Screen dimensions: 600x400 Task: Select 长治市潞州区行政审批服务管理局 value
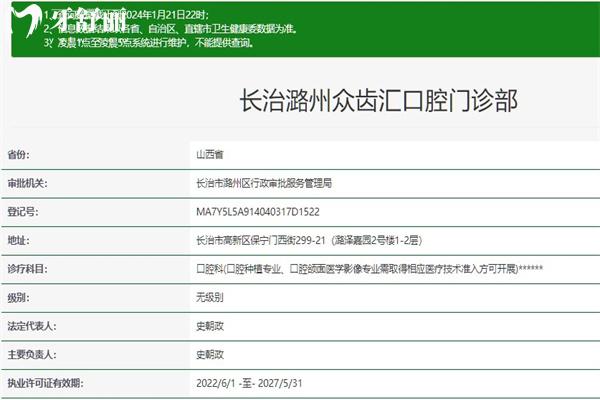tap(264, 183)
